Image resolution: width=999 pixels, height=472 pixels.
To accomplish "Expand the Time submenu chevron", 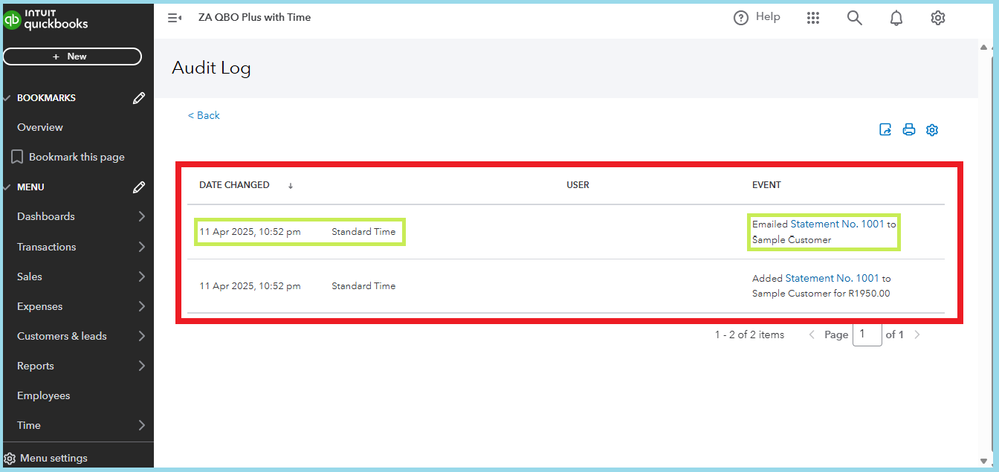I will pyautogui.click(x=141, y=426).
